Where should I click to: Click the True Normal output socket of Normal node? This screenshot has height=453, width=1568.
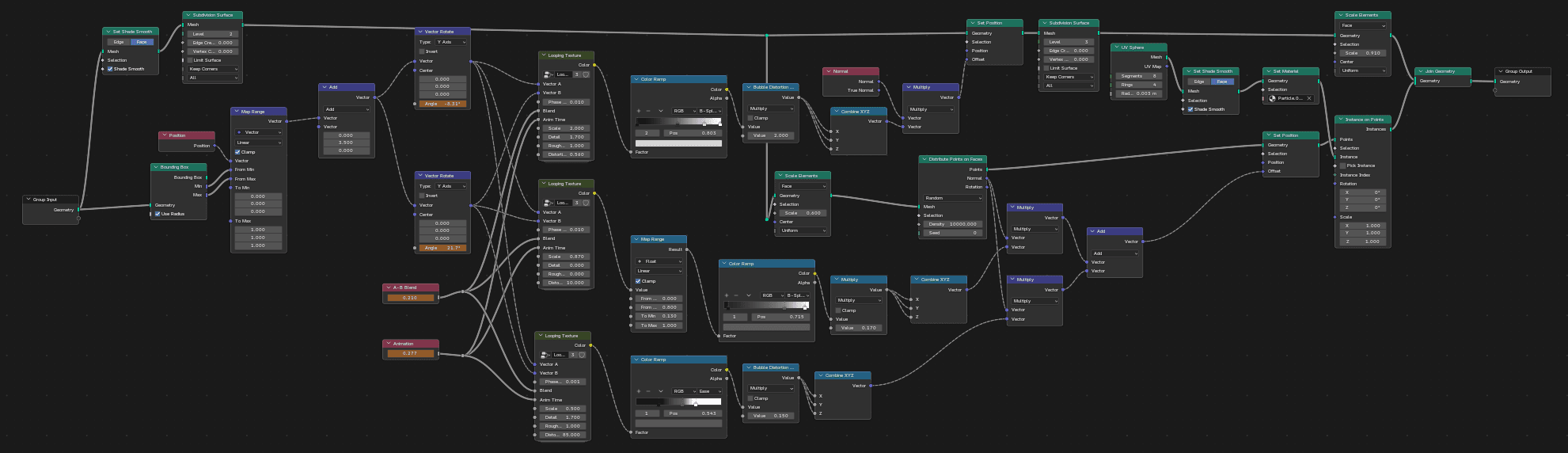point(879,90)
